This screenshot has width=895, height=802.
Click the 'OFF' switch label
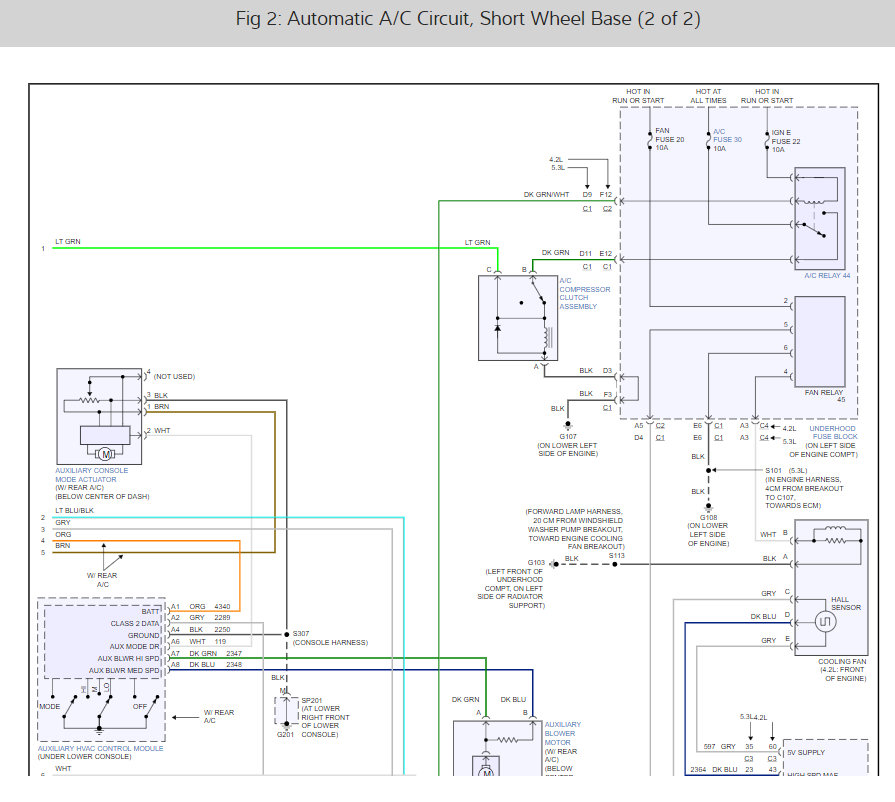[x=139, y=707]
